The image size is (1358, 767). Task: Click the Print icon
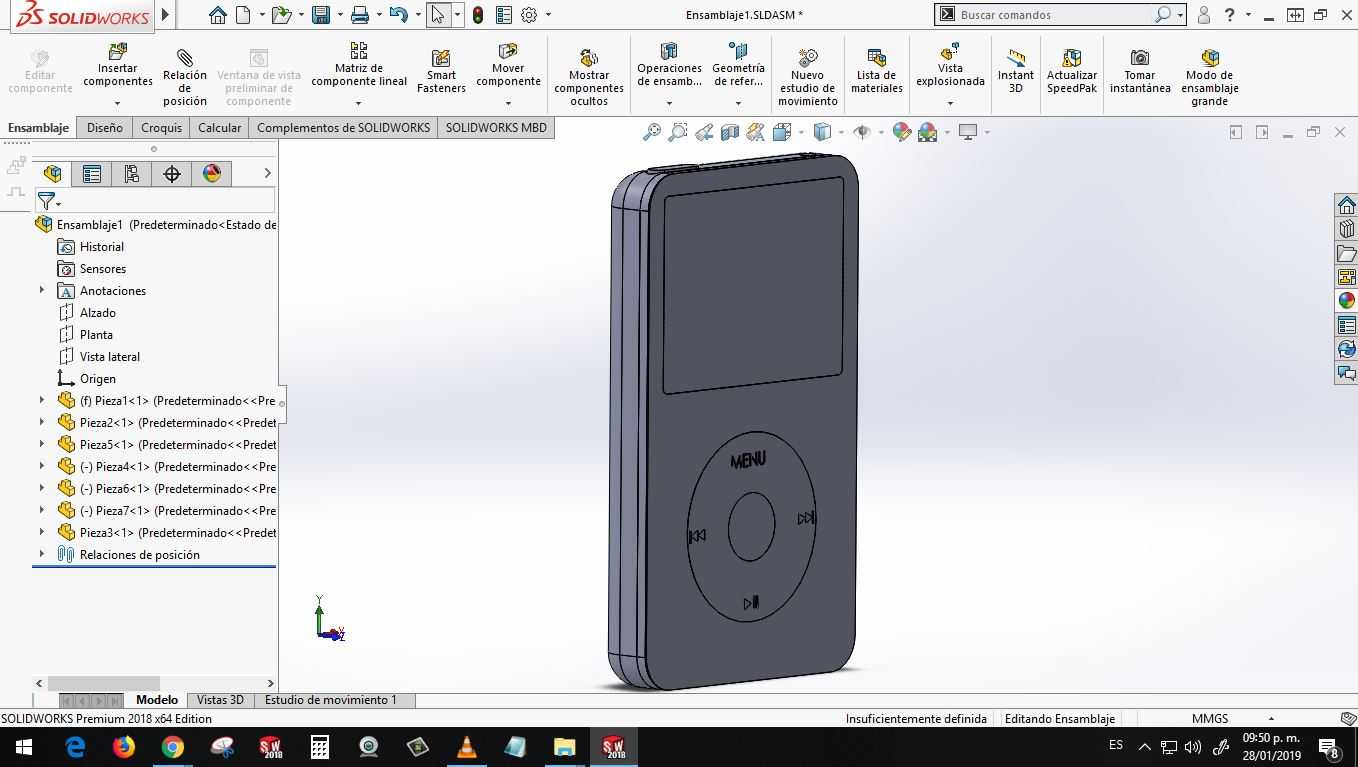[x=360, y=15]
